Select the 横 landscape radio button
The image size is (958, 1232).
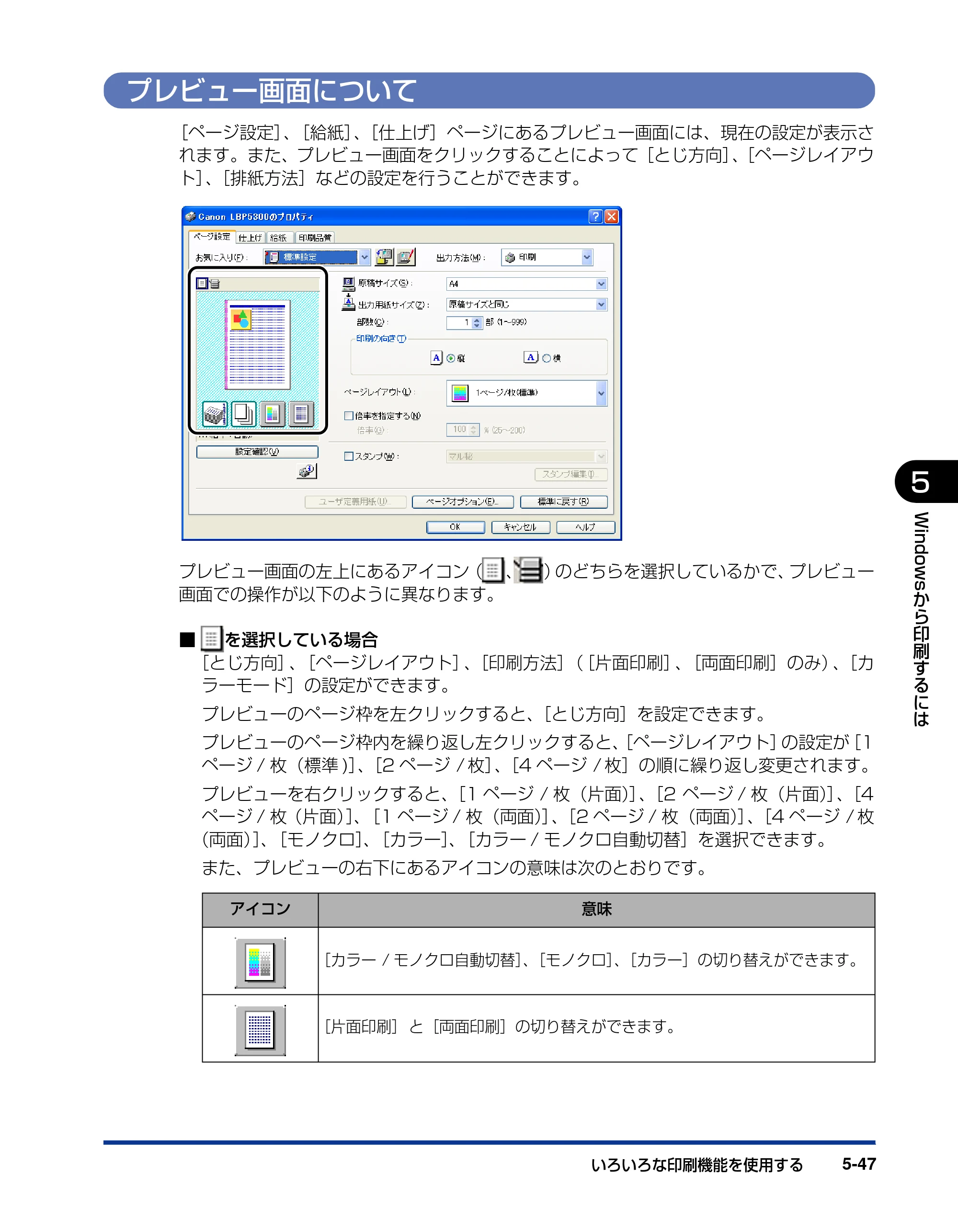point(546,358)
